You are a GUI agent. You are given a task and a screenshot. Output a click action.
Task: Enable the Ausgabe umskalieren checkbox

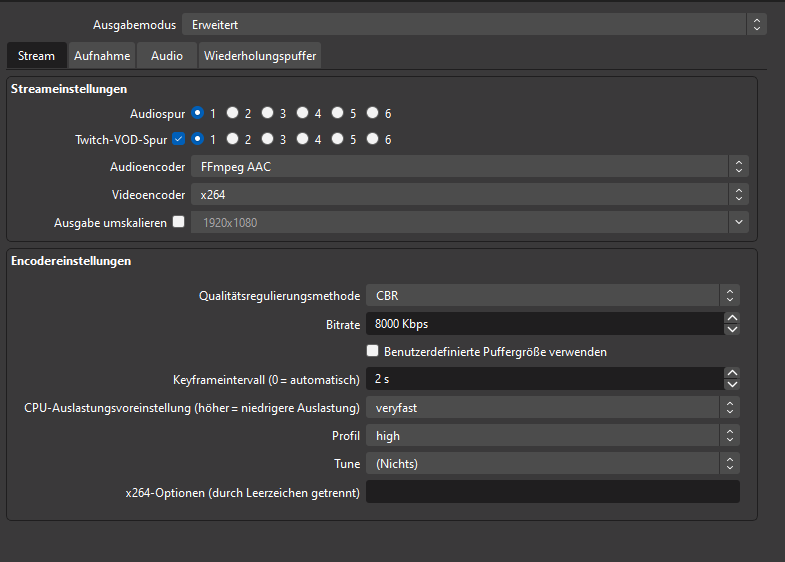[178, 222]
